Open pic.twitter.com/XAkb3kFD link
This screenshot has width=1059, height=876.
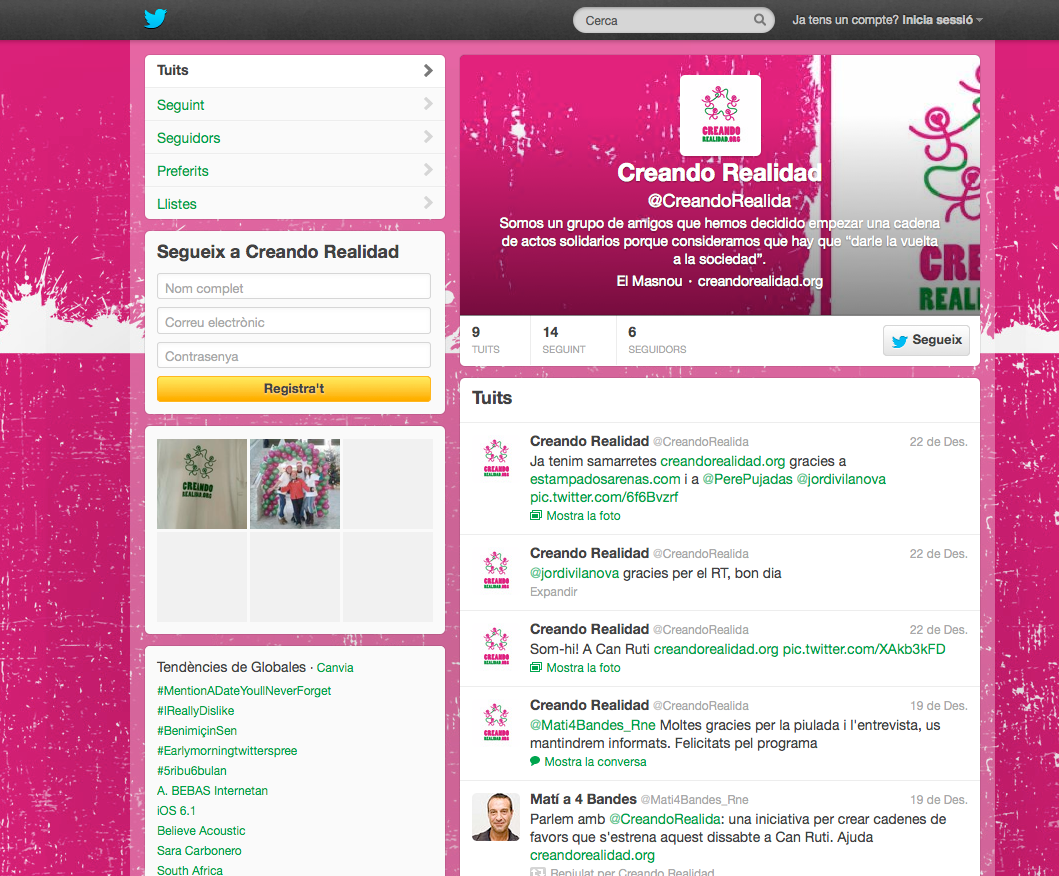[864, 649]
